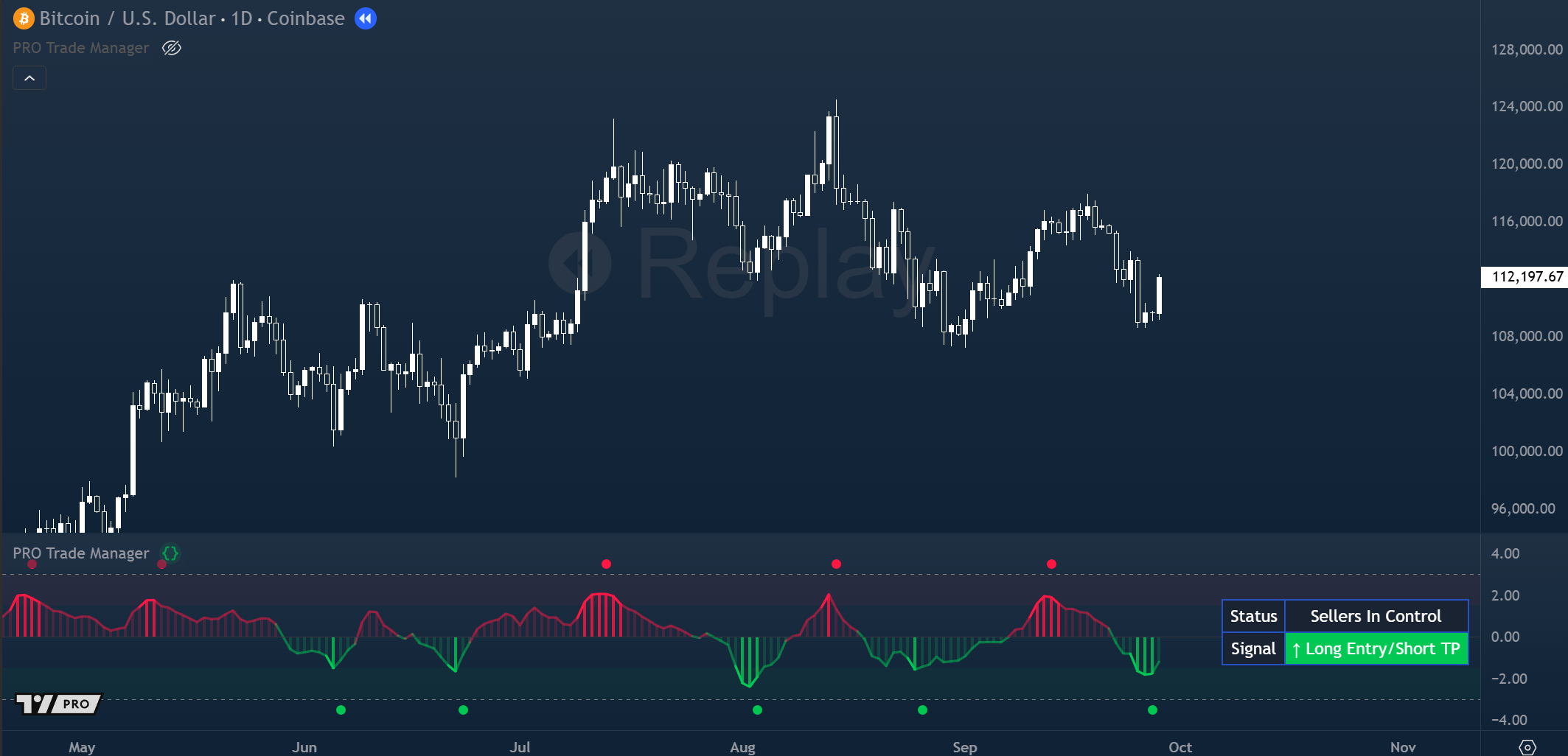Viewport: 1568px width, 756px height.
Task: Click the Jul label on time axis
Action: pyautogui.click(x=520, y=747)
